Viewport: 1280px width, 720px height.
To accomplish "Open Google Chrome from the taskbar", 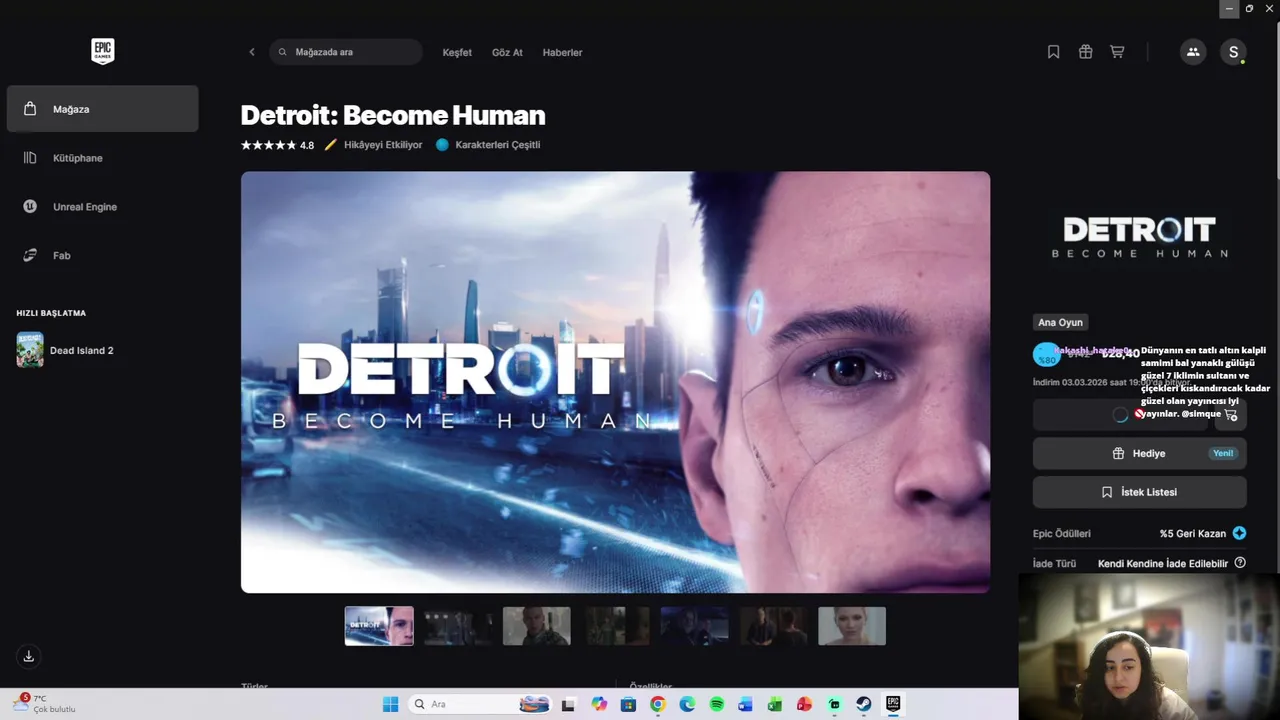I will click(657, 704).
